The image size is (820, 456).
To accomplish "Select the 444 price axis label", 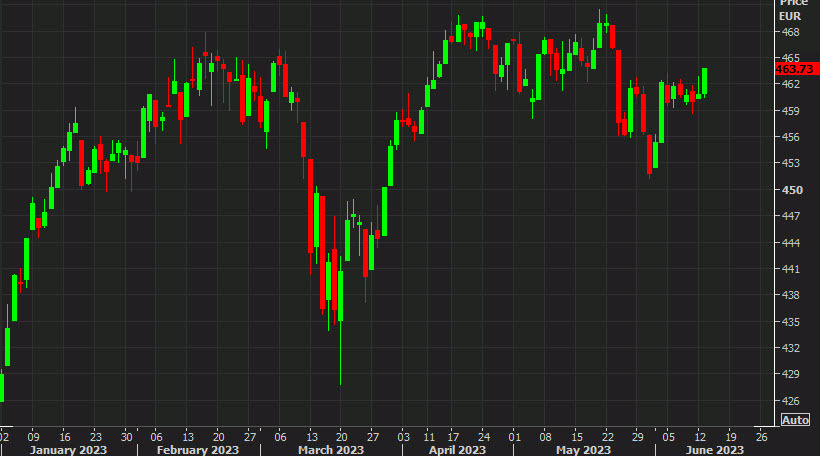I will click(790, 243).
